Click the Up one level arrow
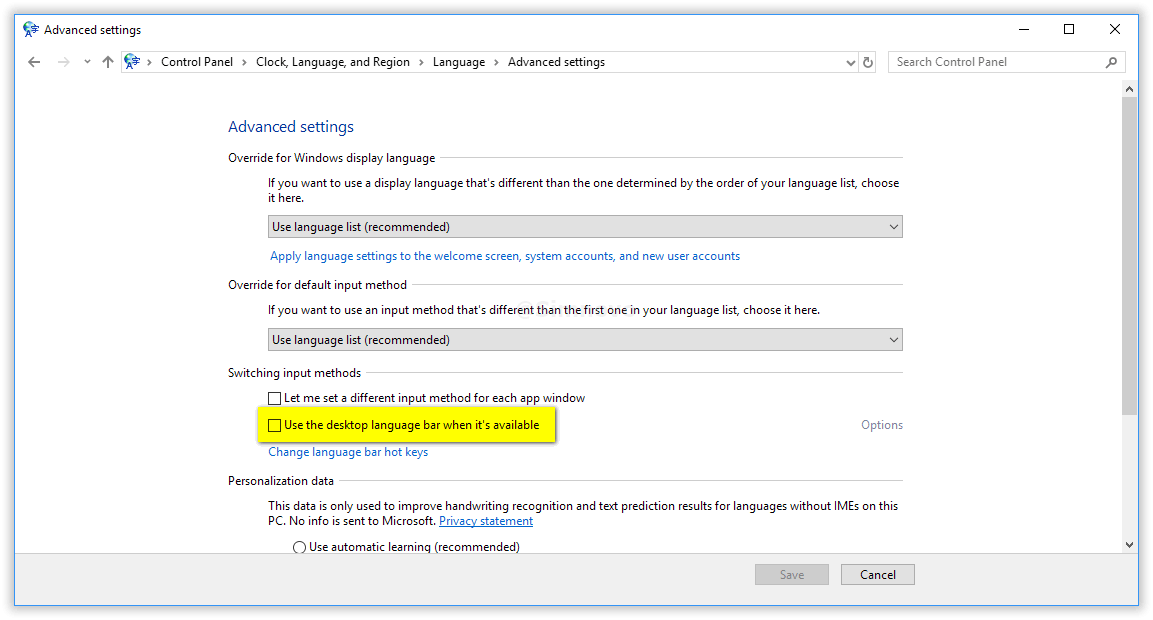The width and height of the screenshot is (1153, 620). (108, 62)
